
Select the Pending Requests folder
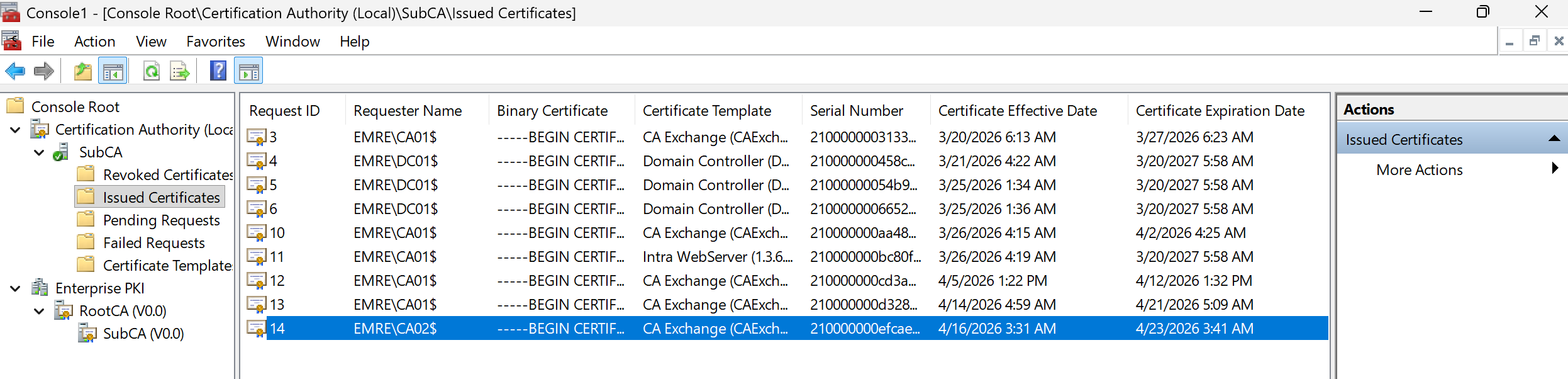pos(161,220)
